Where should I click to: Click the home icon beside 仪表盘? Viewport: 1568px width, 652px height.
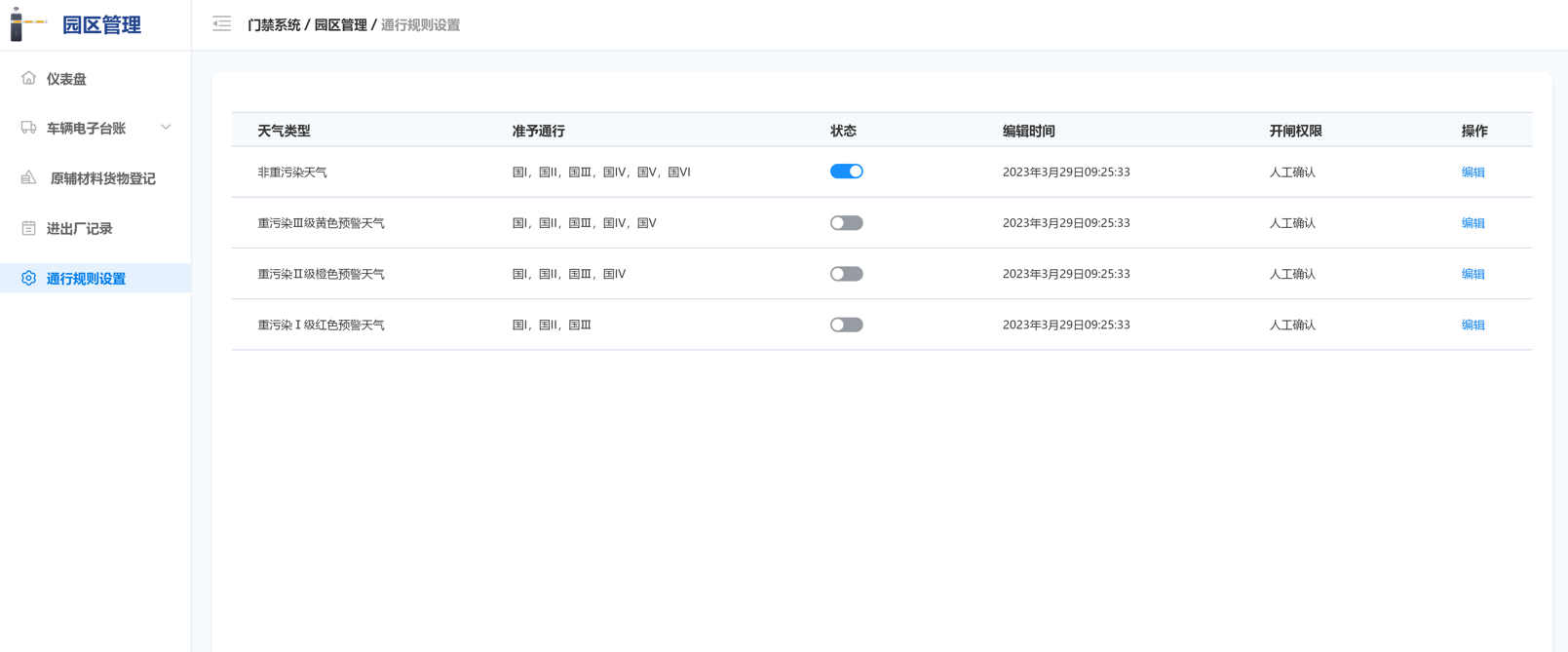pos(28,78)
